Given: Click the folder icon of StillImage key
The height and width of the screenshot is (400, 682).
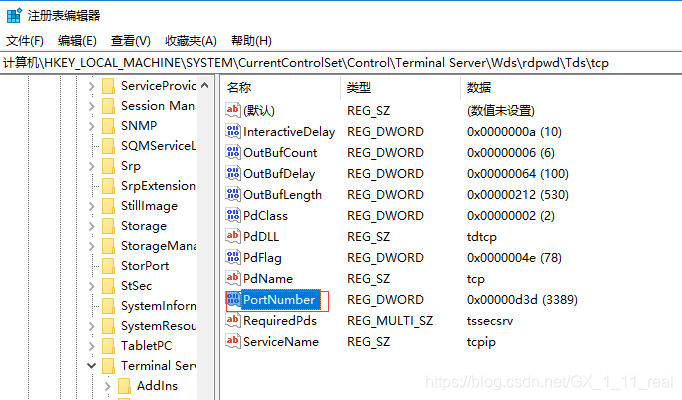Looking at the screenshot, I should pyautogui.click(x=108, y=206).
